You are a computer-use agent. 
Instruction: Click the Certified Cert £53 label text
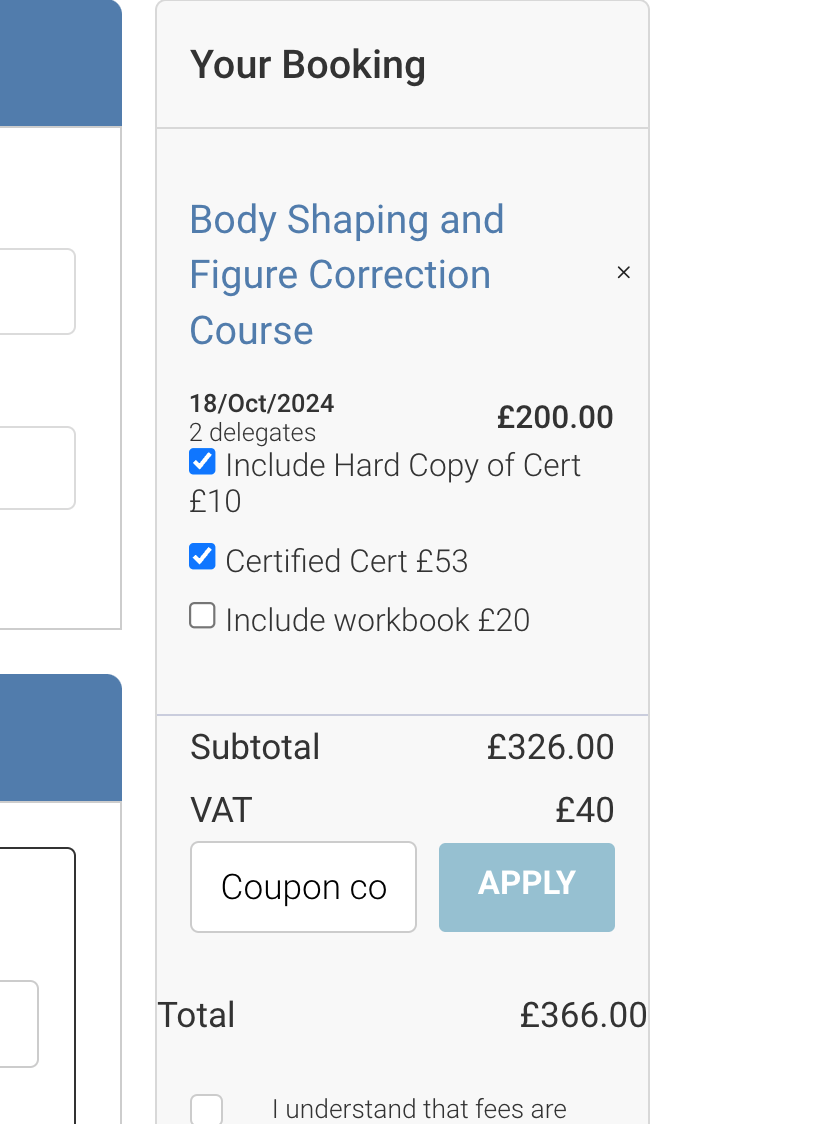(x=346, y=561)
